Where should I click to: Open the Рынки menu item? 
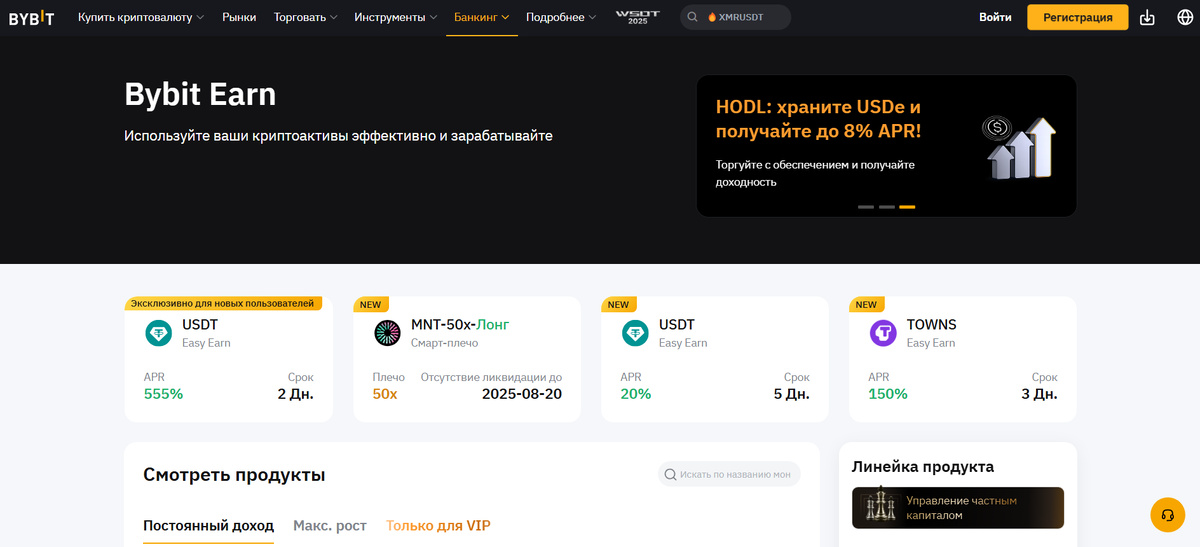coord(239,17)
